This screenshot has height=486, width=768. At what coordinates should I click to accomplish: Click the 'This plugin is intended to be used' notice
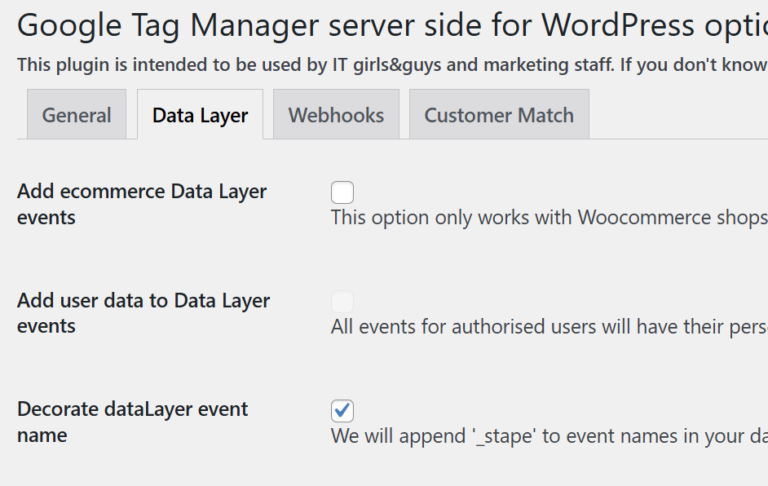[392, 64]
